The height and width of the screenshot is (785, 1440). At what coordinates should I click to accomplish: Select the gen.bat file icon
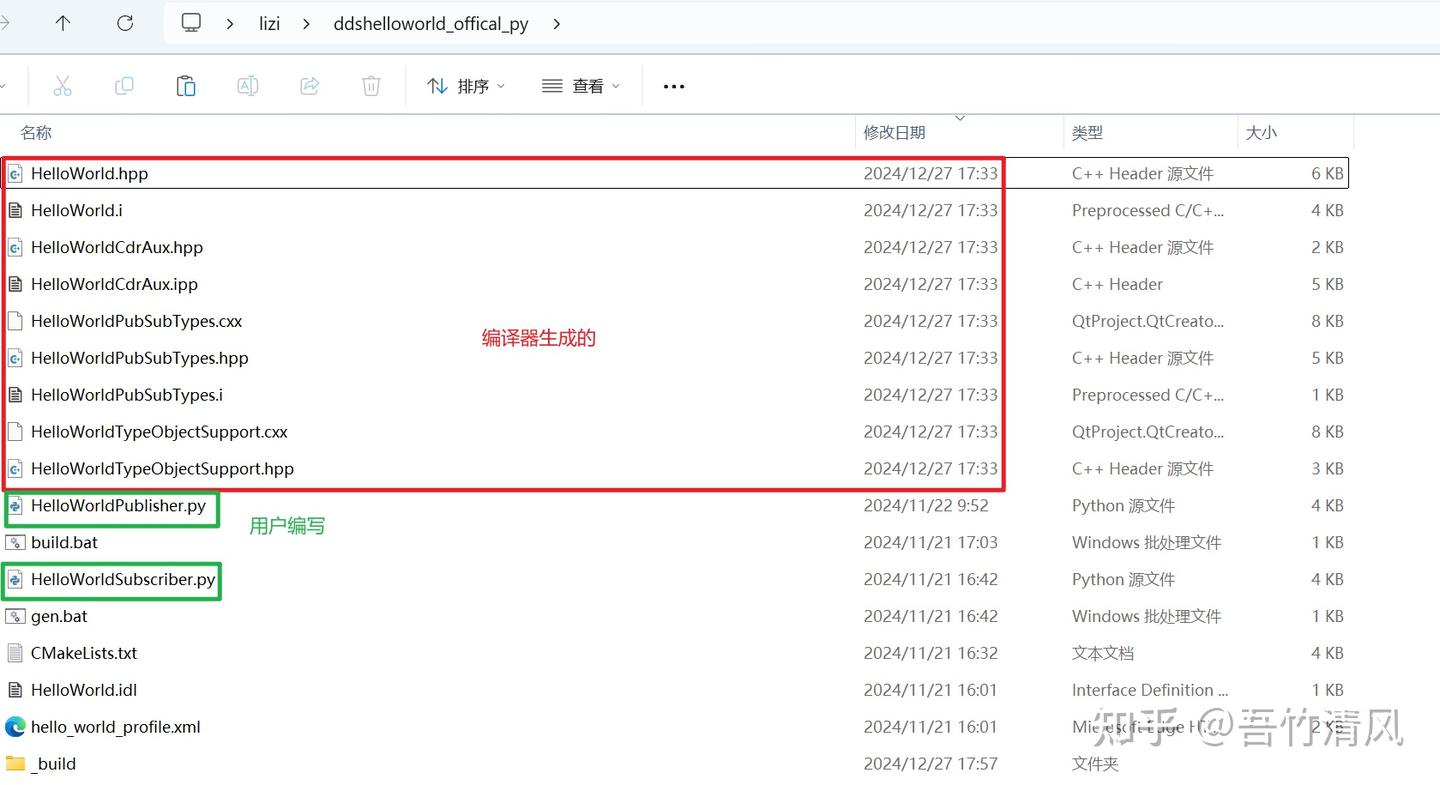[15, 616]
